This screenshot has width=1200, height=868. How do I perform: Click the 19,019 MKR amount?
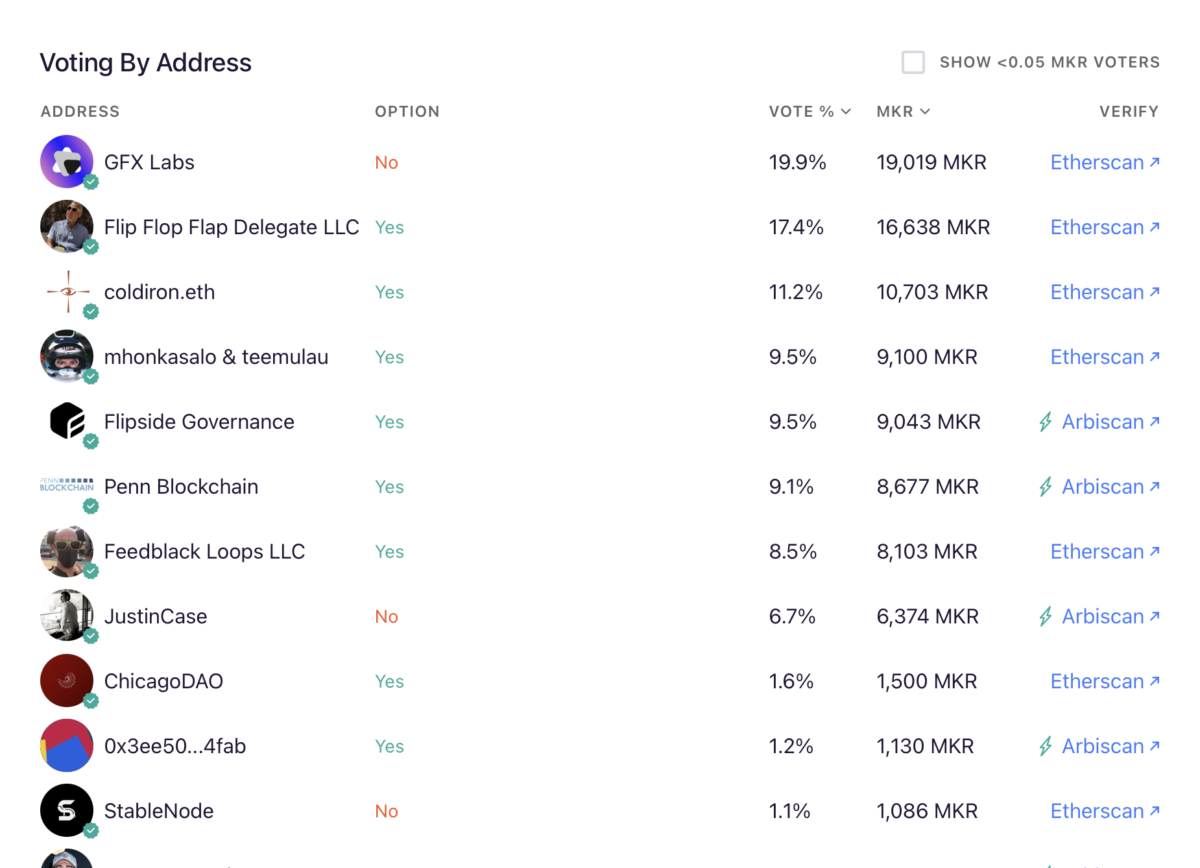931,162
